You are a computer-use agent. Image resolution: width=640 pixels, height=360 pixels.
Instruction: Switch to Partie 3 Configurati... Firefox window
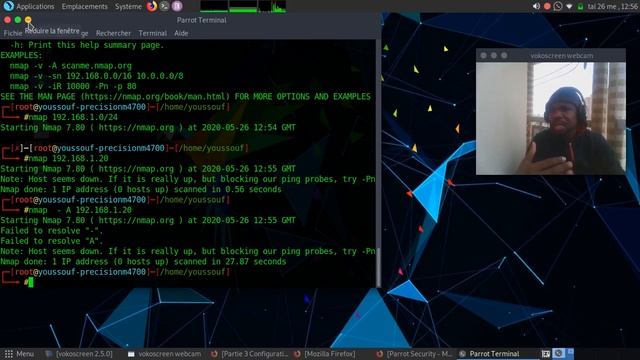pos(250,354)
